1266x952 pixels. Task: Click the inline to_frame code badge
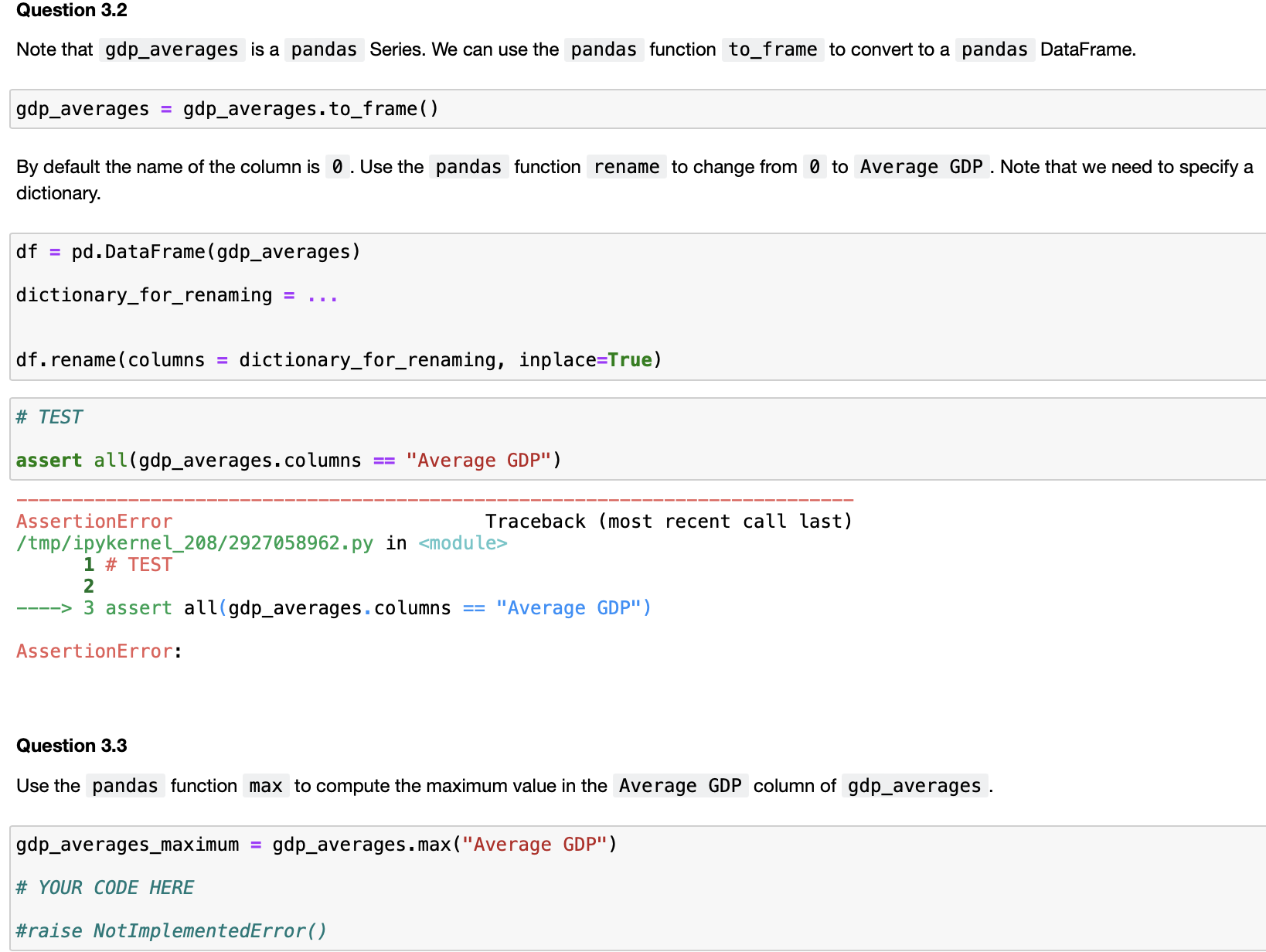click(772, 49)
